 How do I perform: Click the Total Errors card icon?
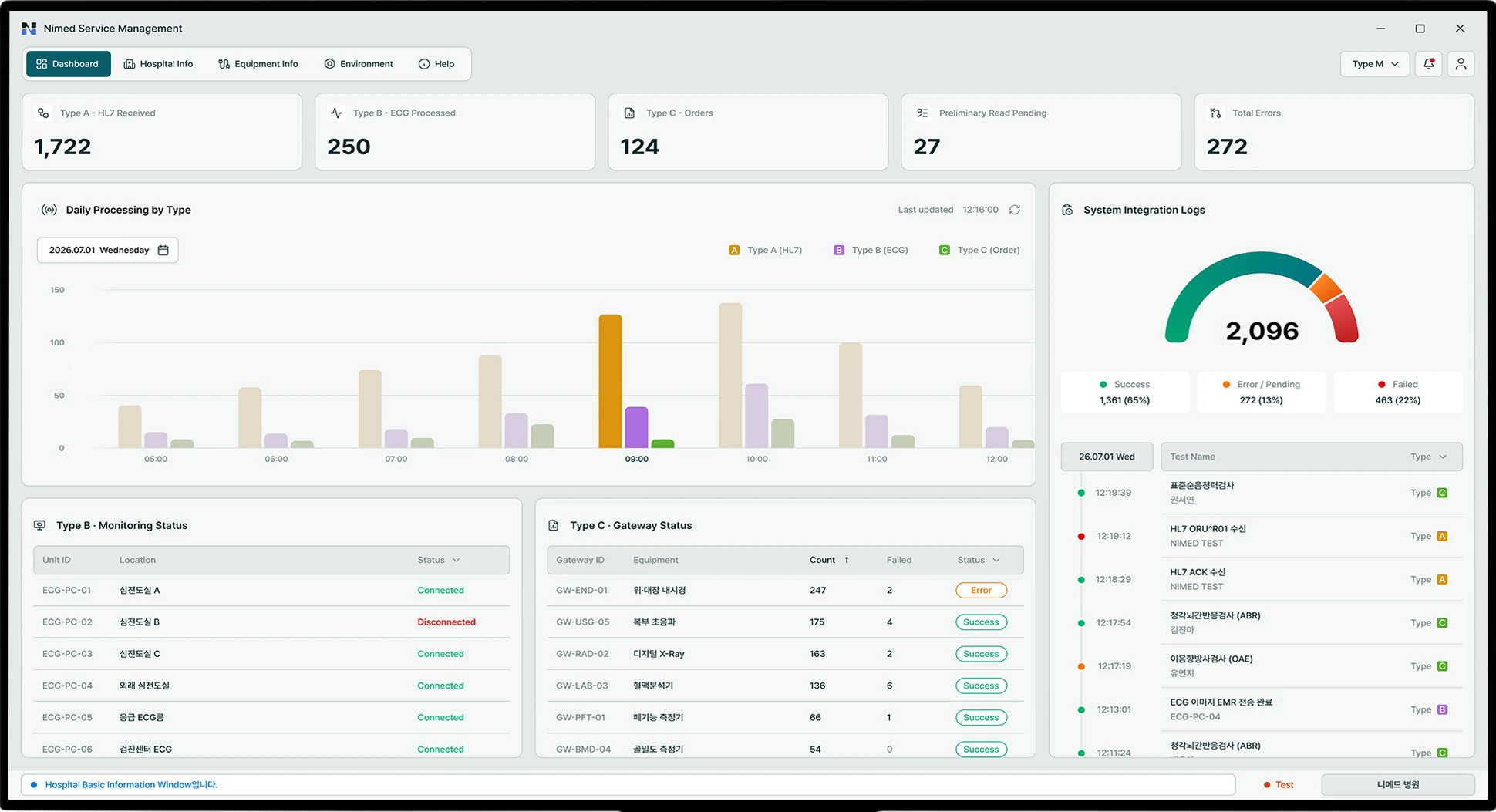(1215, 113)
